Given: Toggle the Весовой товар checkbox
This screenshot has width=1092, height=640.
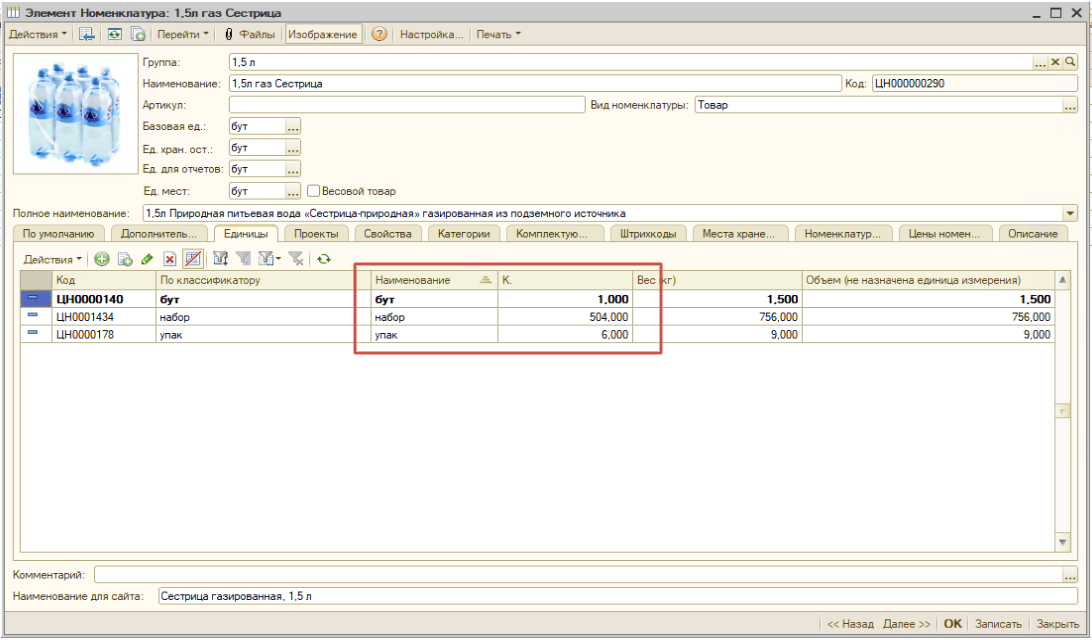Looking at the screenshot, I should [x=313, y=191].
